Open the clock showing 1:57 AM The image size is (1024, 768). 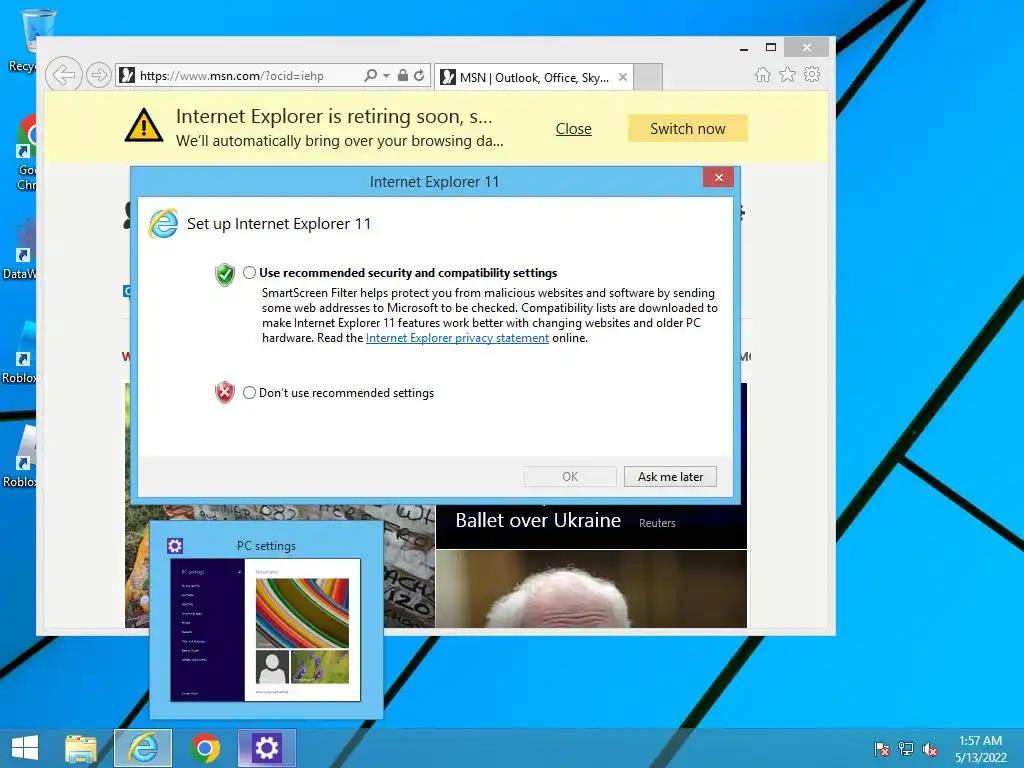coord(980,749)
